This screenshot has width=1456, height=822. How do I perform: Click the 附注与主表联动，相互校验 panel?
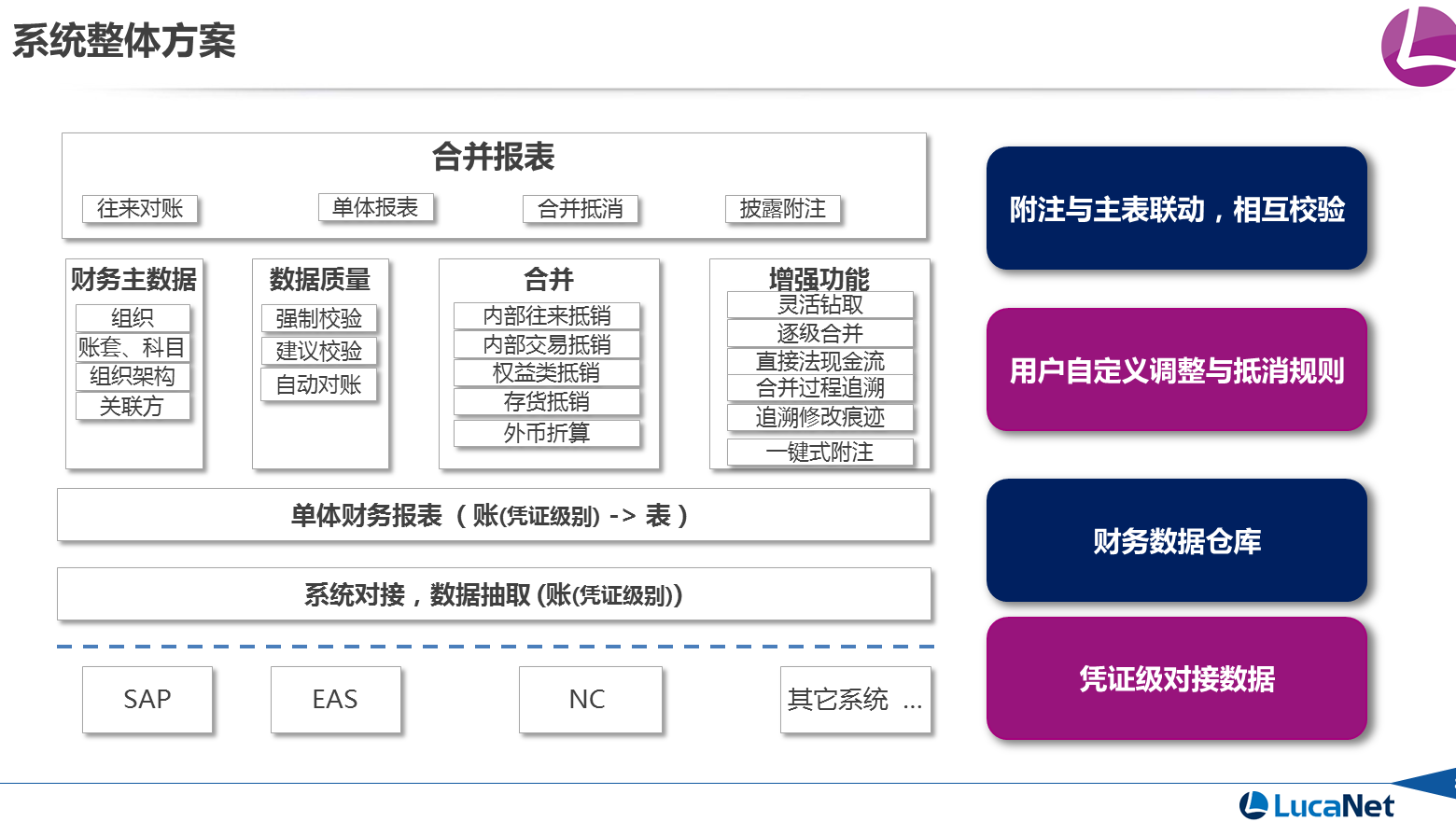1177,208
